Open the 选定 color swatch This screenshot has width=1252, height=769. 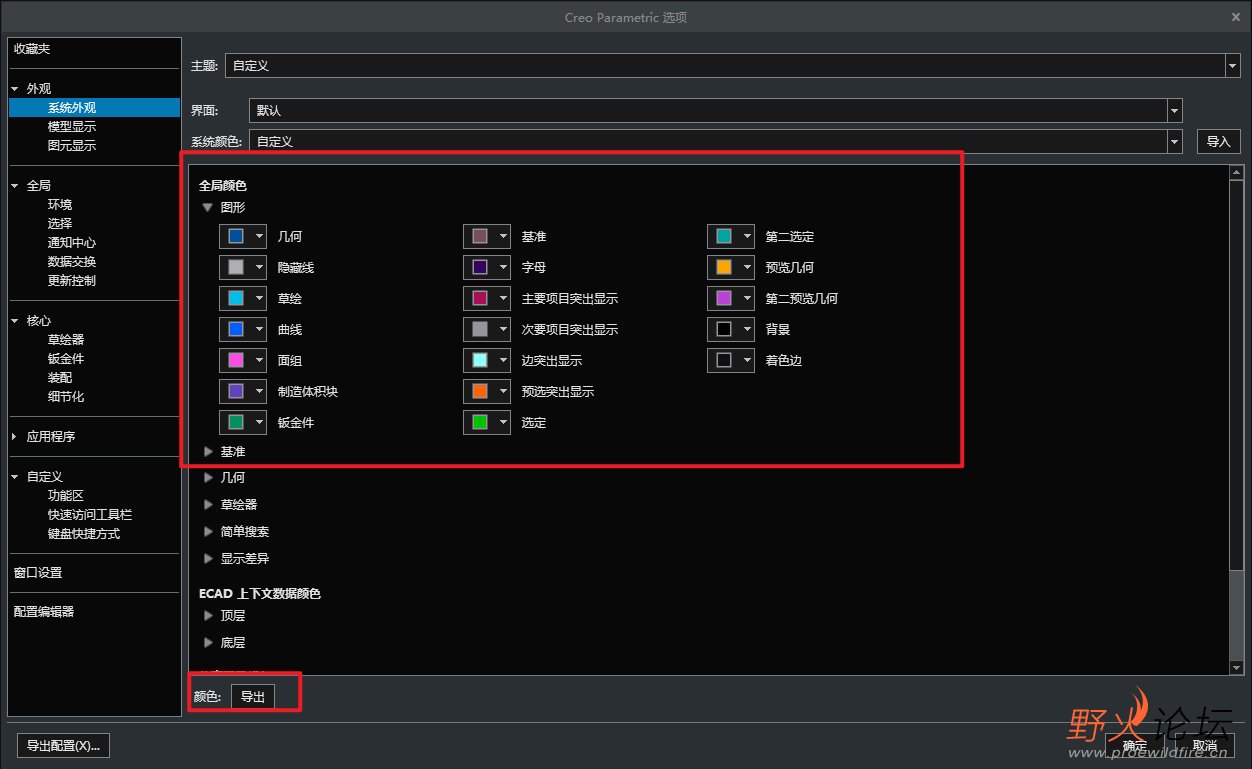[x=487, y=422]
